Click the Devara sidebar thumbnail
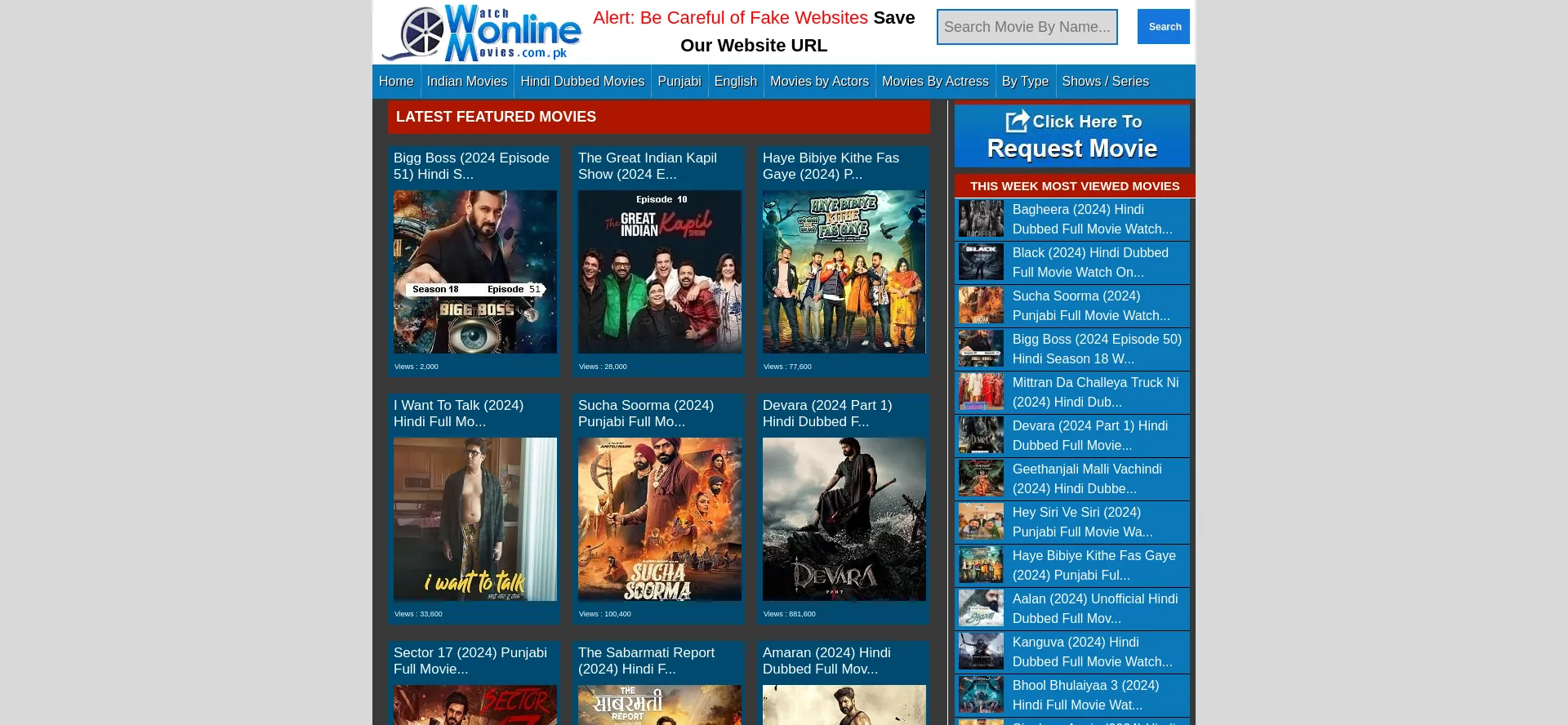Screen dimensions: 1568x725 981,435
